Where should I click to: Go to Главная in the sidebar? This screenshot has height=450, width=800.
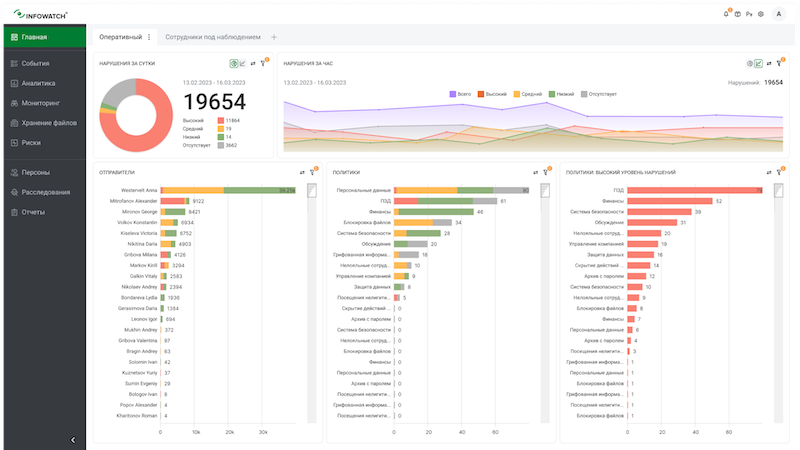point(45,37)
